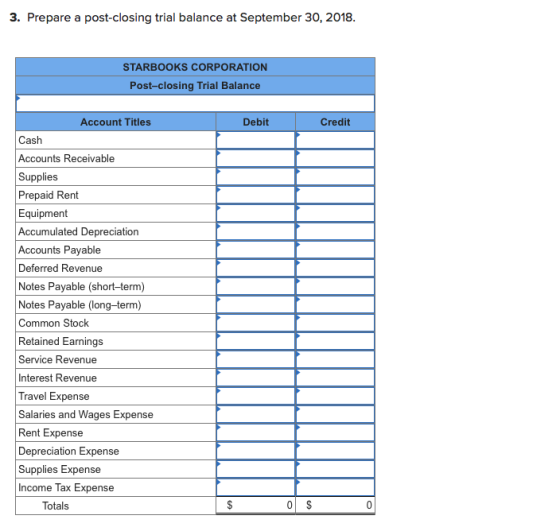Select the Supplies debit cell

255,177
